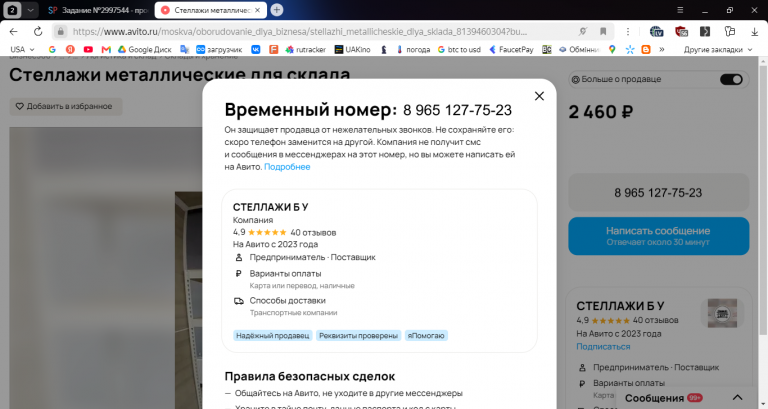Screen dimensions: 768x409
Task: Open the UAKino bookmark
Action: point(352,49)
